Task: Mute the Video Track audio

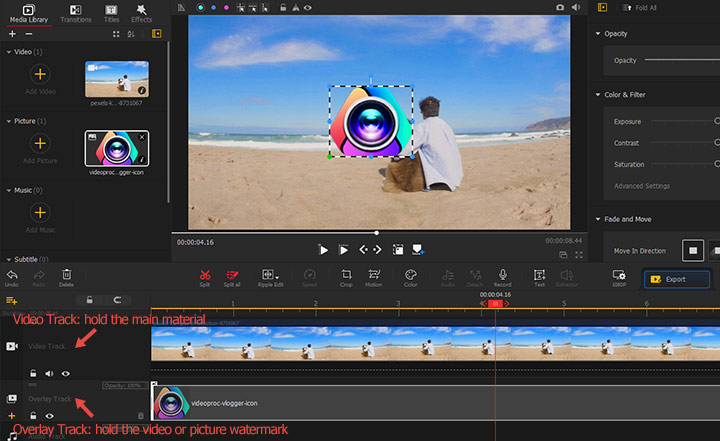Action: tap(49, 373)
